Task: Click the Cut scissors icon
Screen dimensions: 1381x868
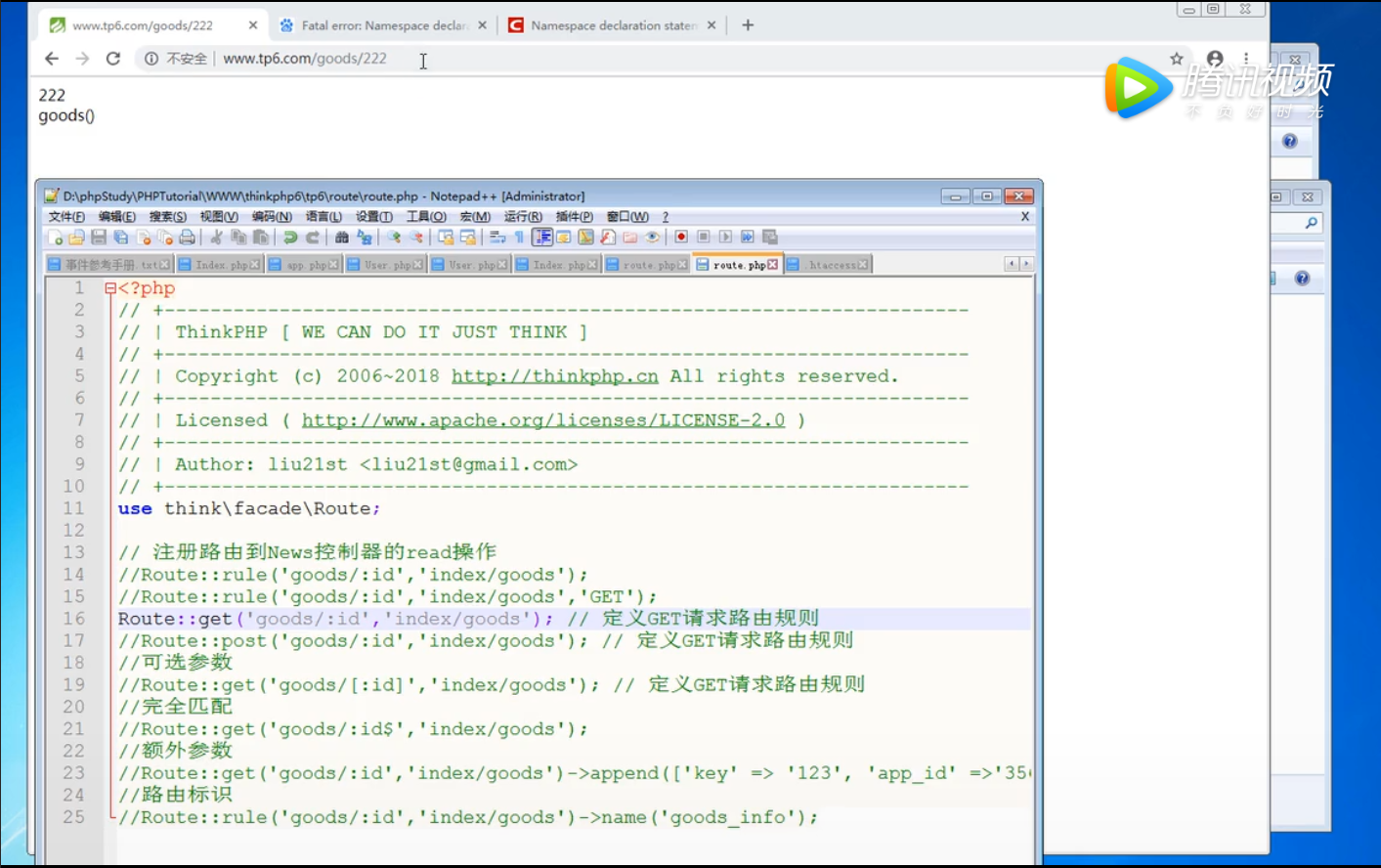Action: click(216, 238)
